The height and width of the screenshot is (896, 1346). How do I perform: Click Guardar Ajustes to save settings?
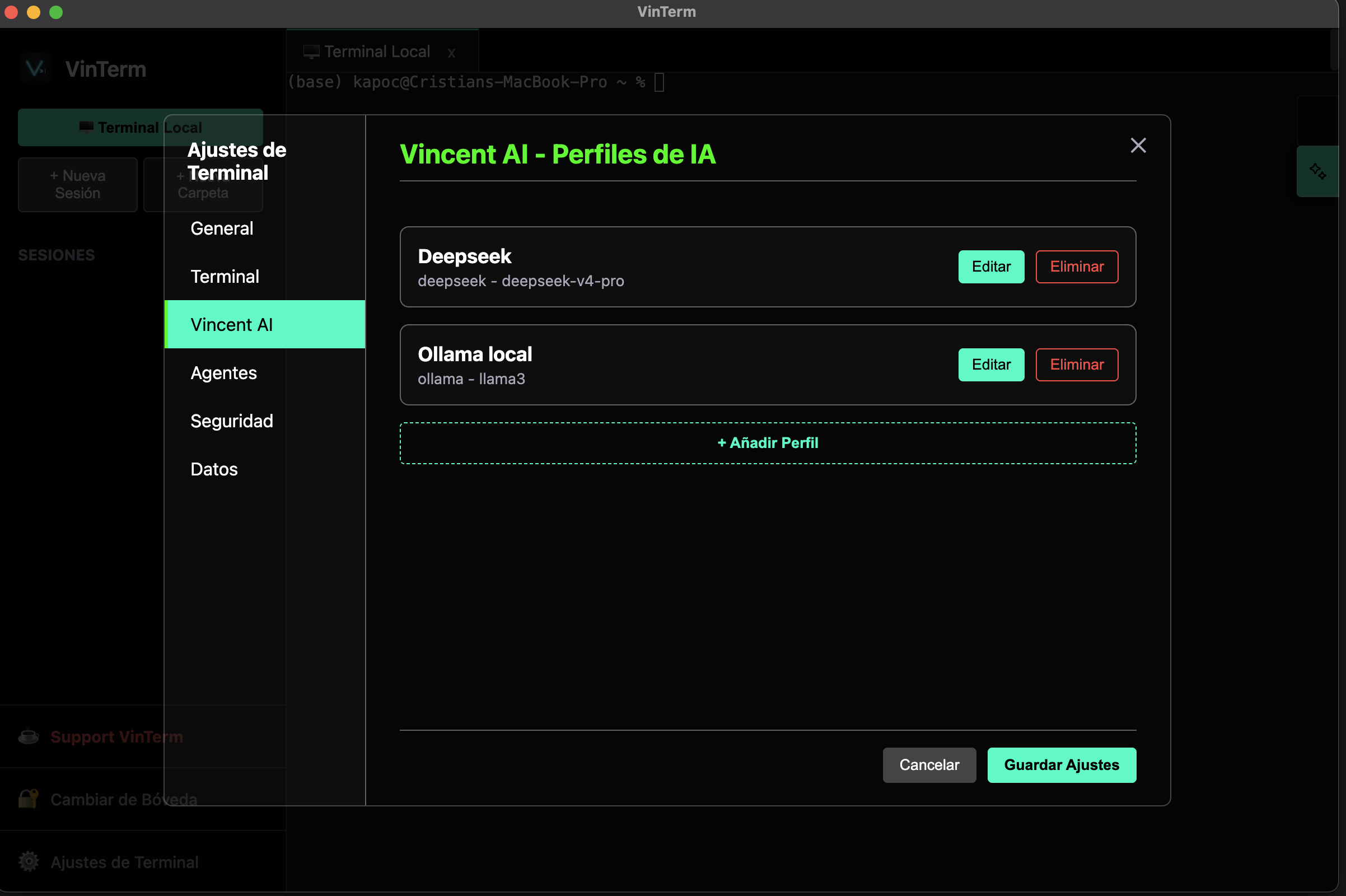coord(1062,765)
